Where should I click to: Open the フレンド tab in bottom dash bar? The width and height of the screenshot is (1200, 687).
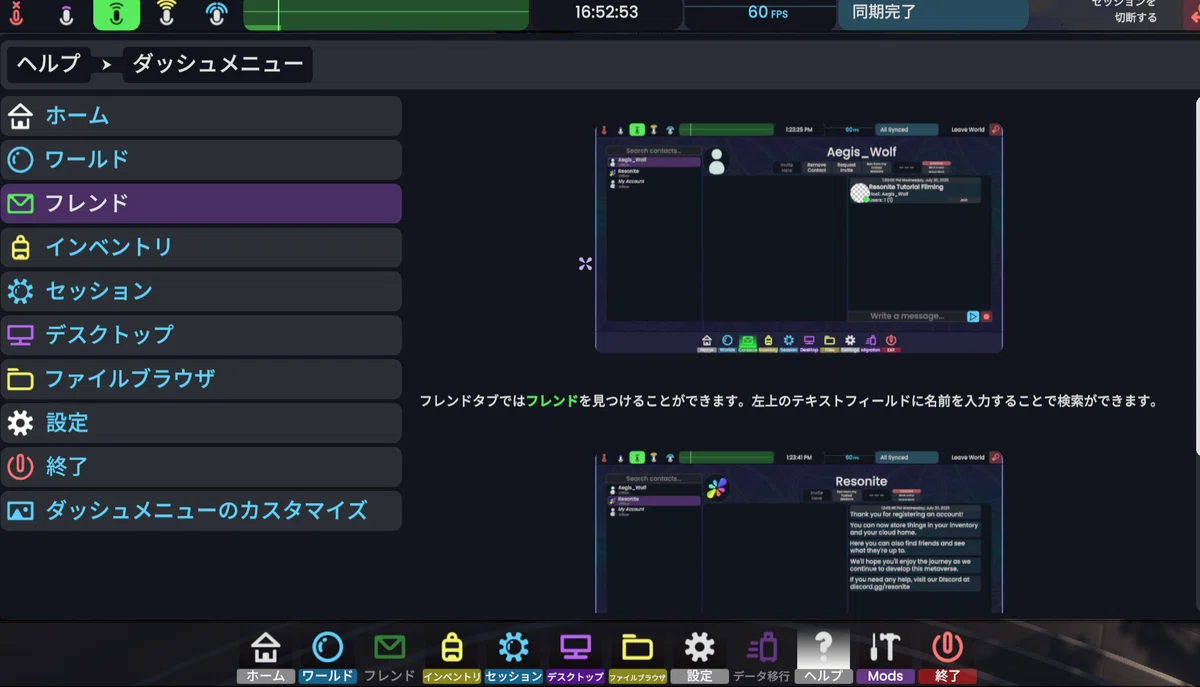point(389,656)
